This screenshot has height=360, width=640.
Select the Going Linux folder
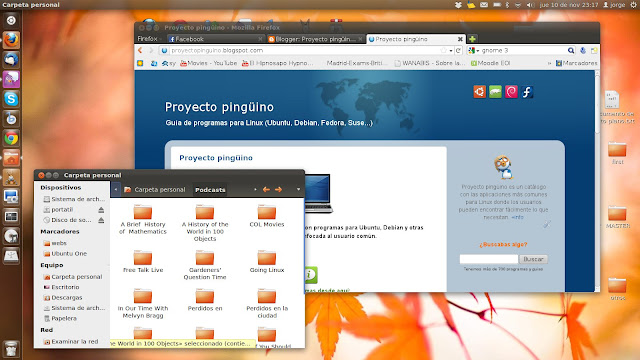click(x=267, y=262)
